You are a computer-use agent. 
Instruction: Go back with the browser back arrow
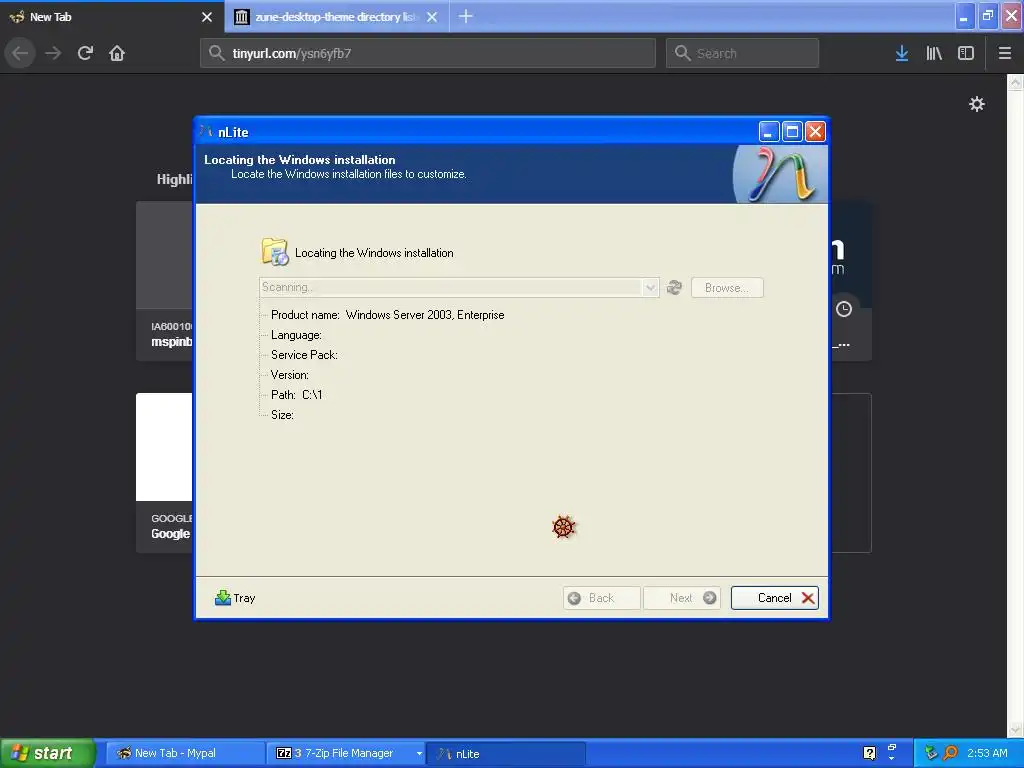tap(20, 53)
